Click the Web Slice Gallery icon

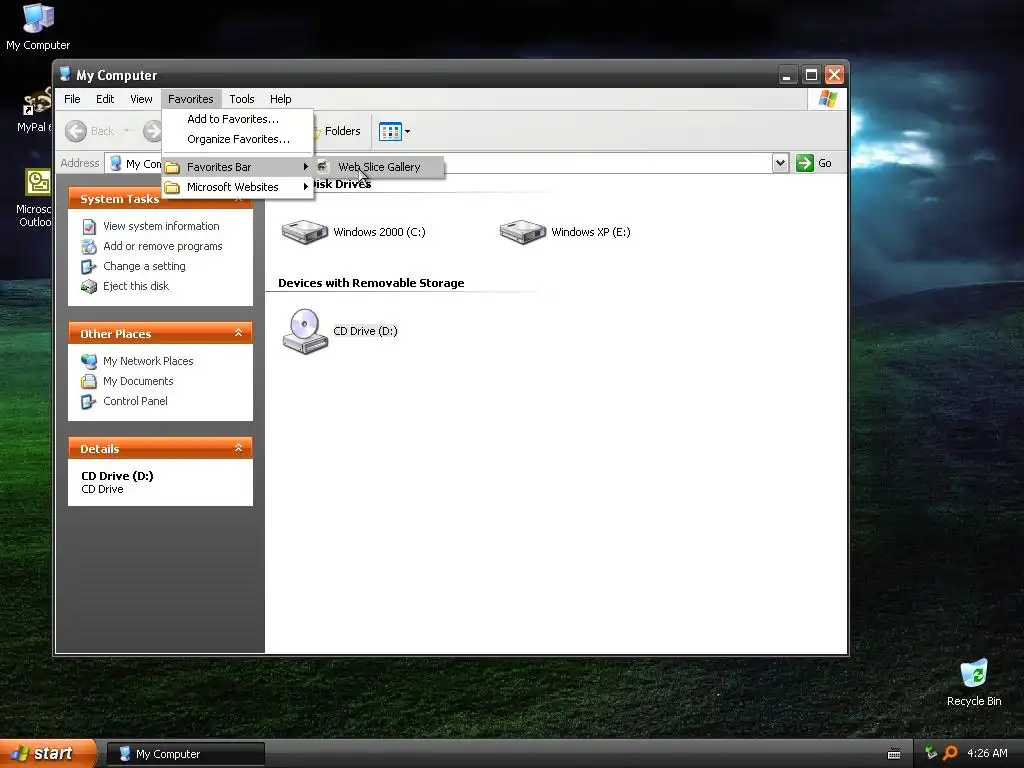323,167
